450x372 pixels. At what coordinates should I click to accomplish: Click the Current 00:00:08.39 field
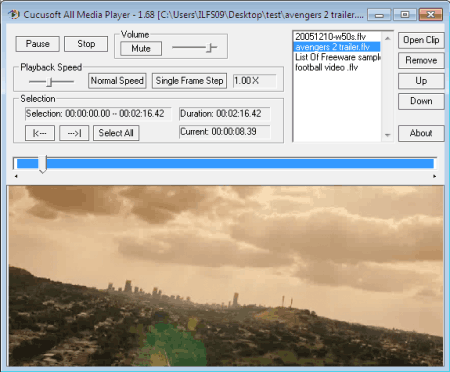pos(225,132)
